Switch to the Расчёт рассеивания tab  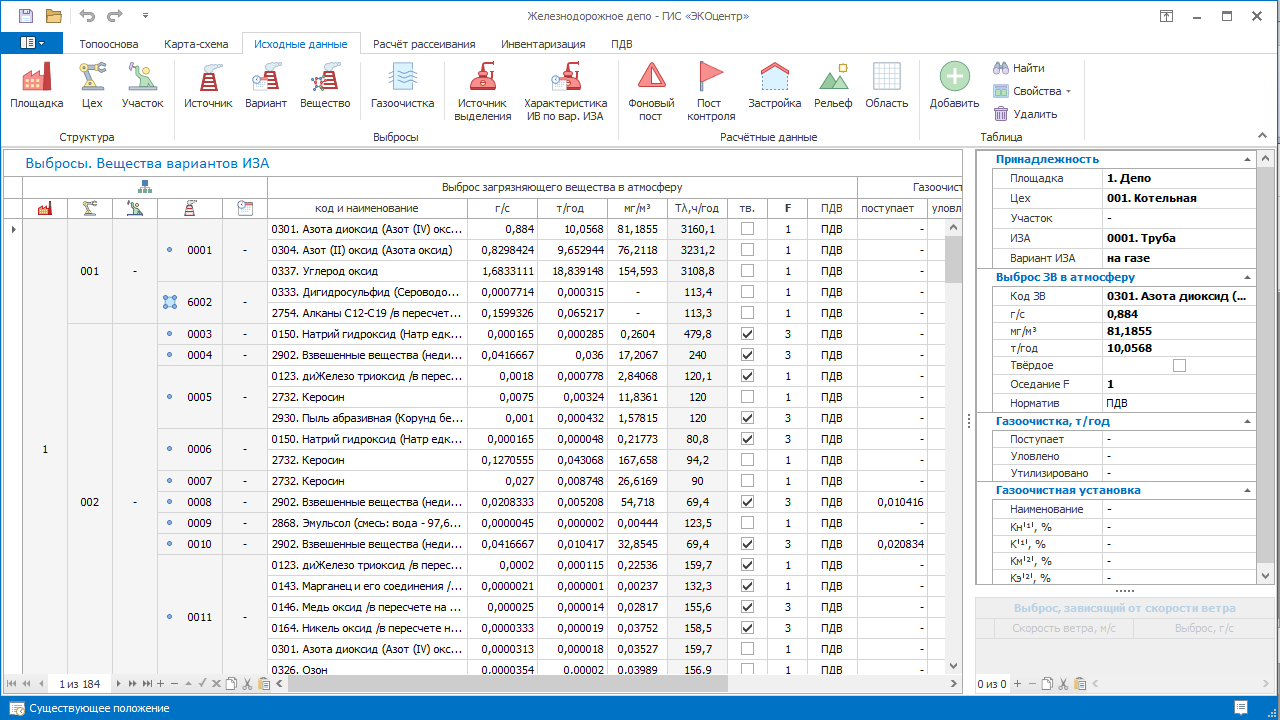pyautogui.click(x=424, y=44)
